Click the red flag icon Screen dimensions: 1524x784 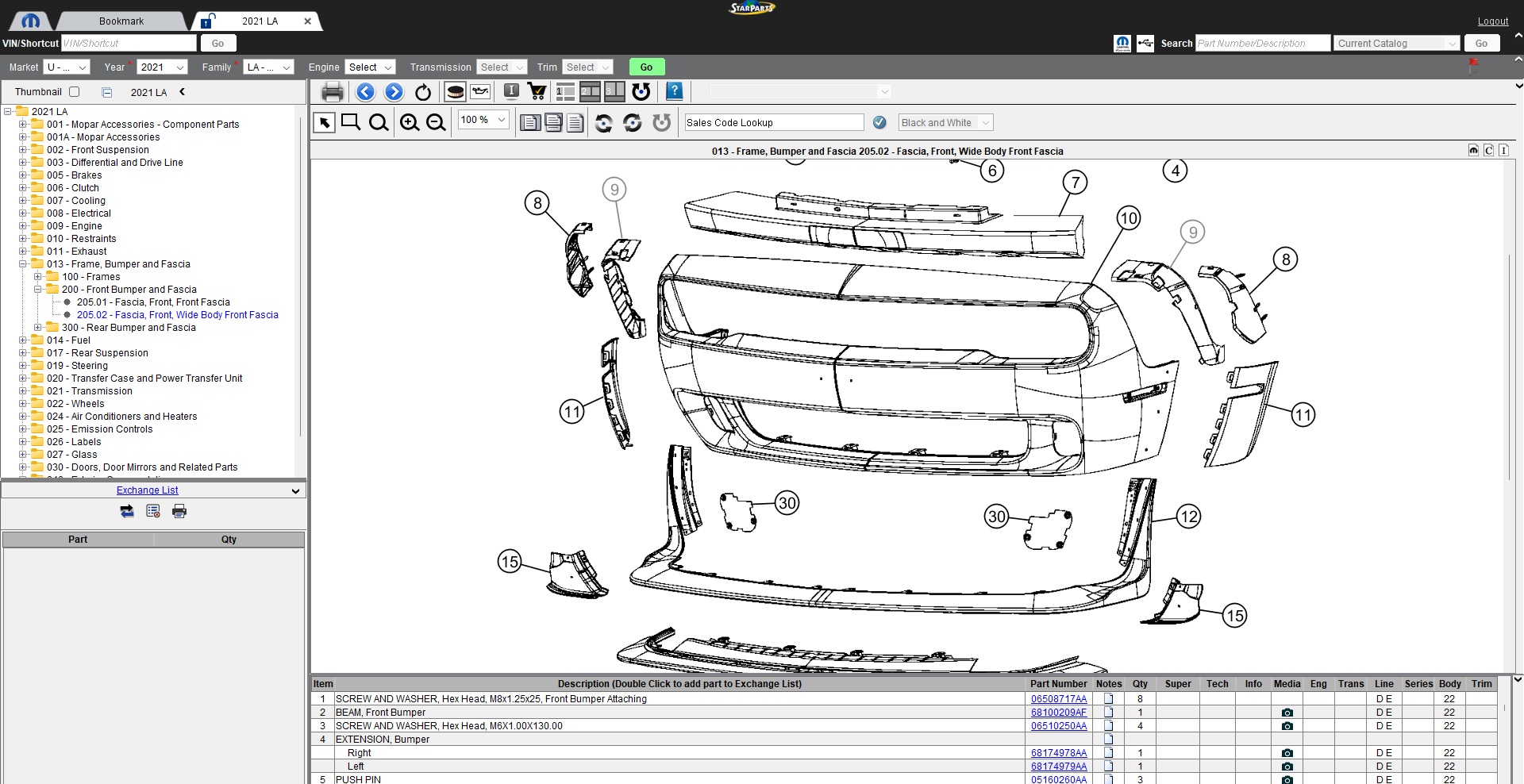(1473, 64)
